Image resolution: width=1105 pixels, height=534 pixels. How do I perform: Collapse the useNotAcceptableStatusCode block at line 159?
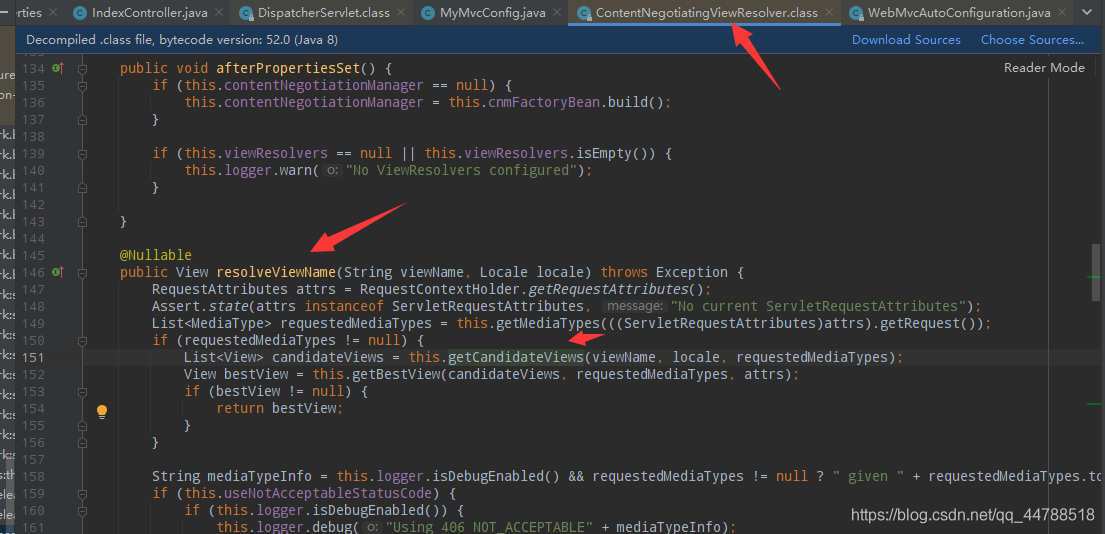[82, 493]
